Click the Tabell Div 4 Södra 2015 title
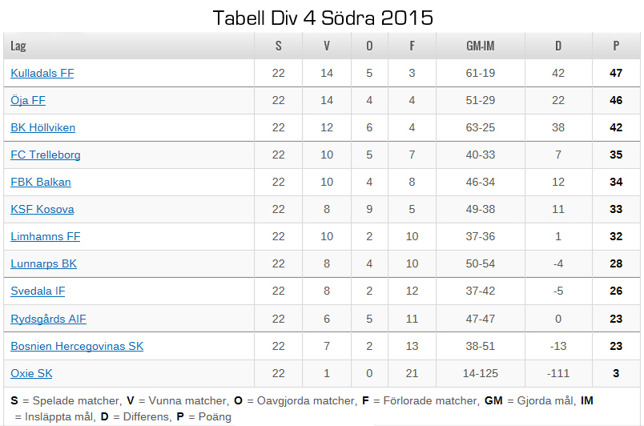 pyautogui.click(x=323, y=18)
